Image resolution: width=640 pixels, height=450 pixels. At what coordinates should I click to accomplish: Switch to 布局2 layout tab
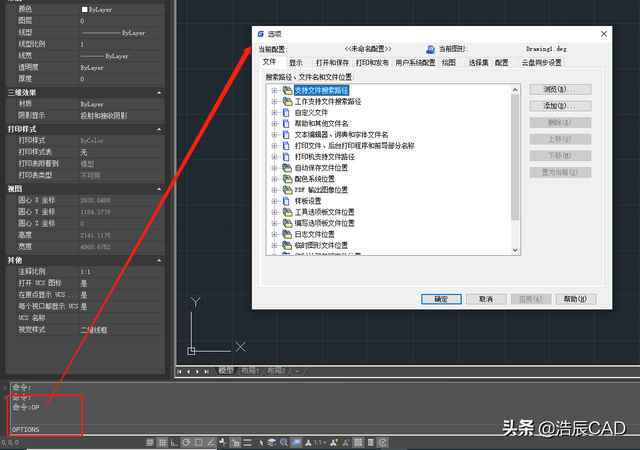pos(276,371)
